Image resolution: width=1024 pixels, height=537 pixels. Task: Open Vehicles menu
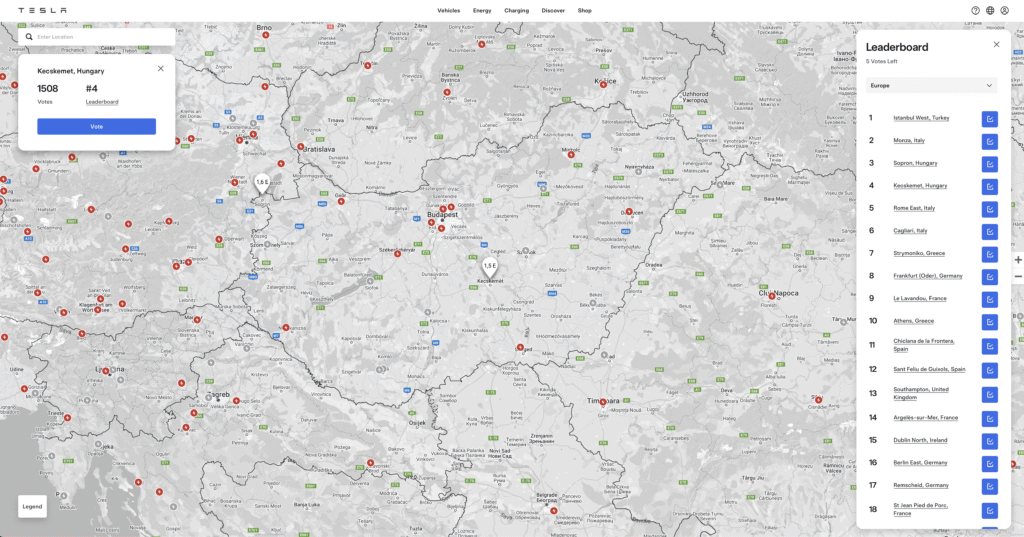pyautogui.click(x=449, y=10)
